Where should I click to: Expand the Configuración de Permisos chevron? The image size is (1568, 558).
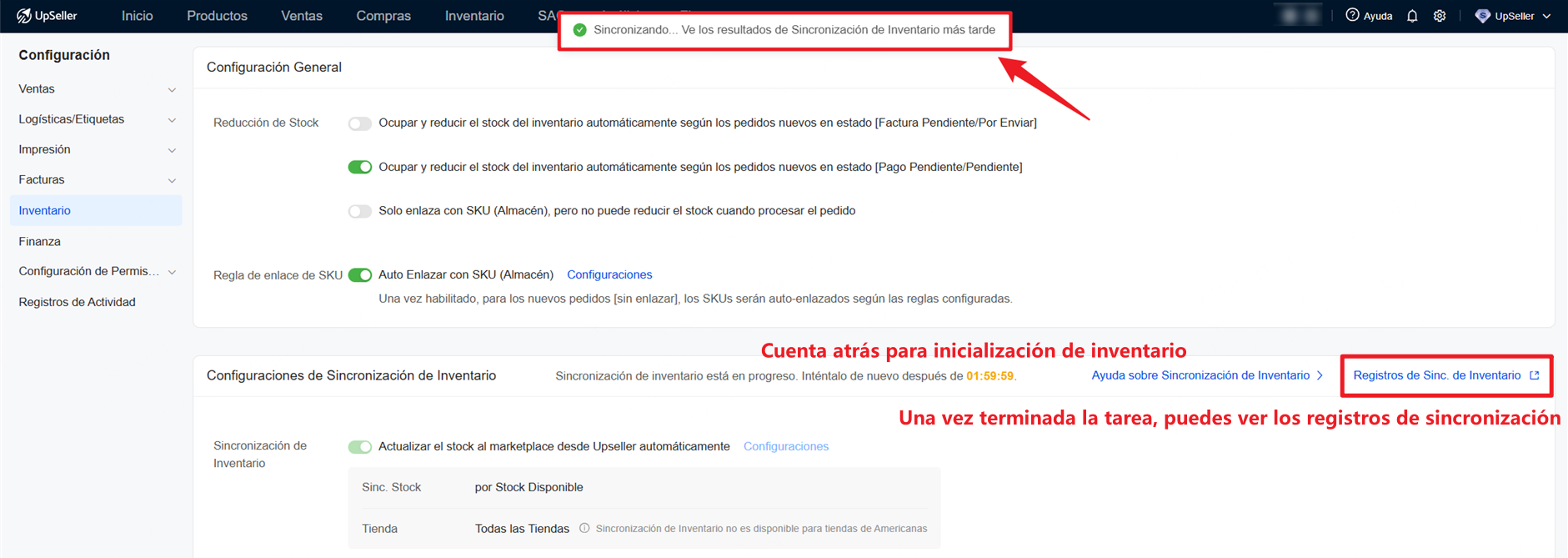[172, 272]
